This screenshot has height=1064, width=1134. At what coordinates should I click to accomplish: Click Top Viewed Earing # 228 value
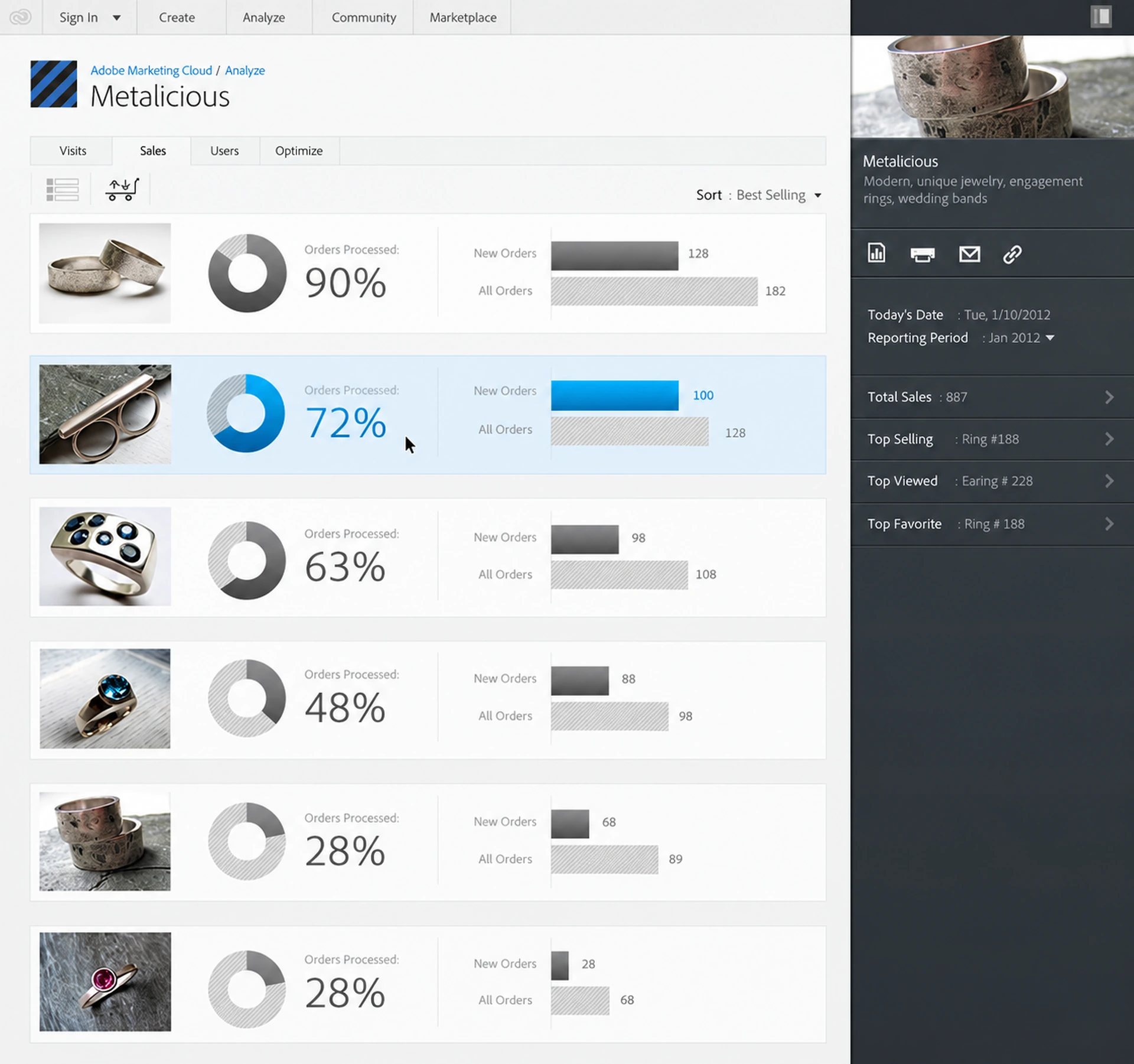(997, 481)
